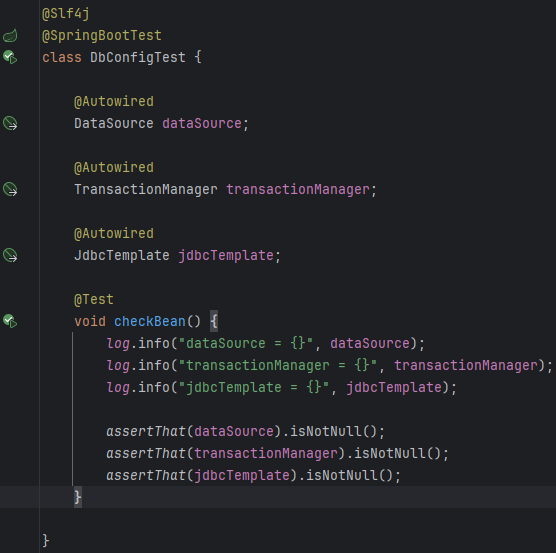
Task: Click the final closing brace of the class
Action: pyautogui.click(x=46, y=541)
